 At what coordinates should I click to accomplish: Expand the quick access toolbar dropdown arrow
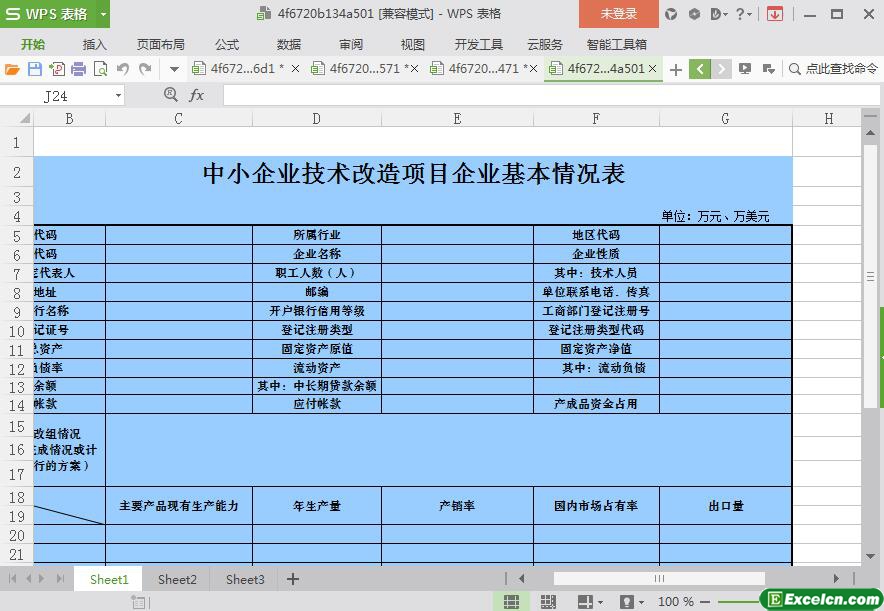coord(174,69)
